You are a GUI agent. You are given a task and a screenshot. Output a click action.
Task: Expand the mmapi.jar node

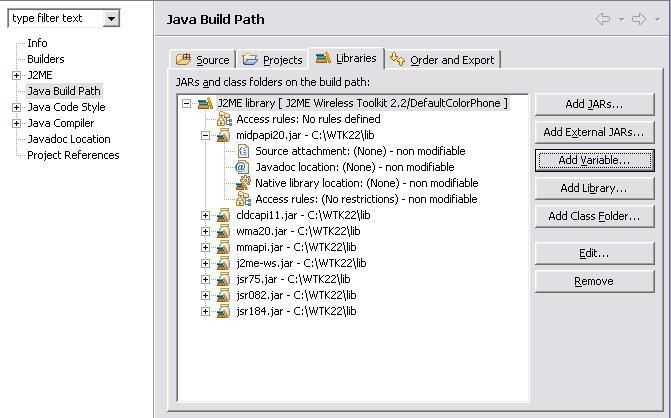coord(205,247)
